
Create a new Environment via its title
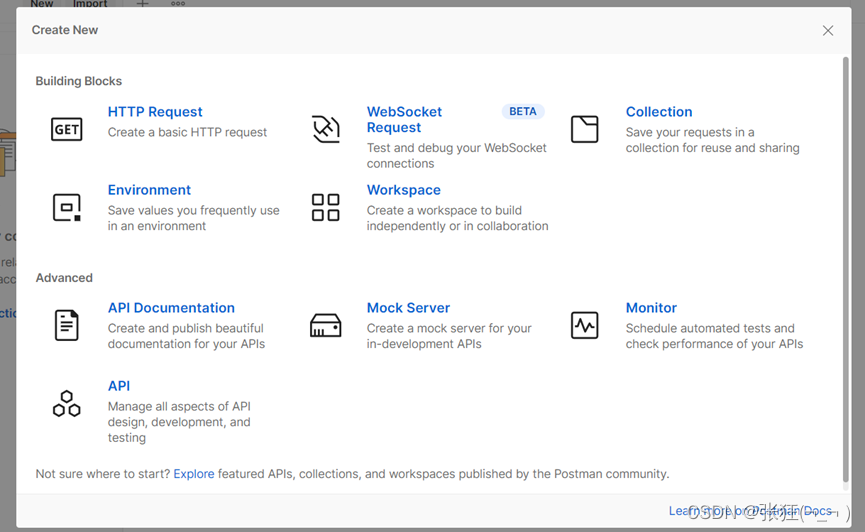pos(149,190)
